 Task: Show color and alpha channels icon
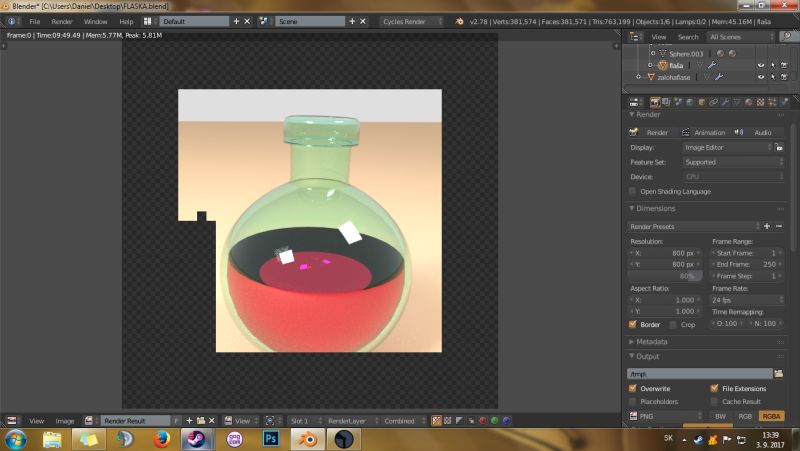[436, 421]
